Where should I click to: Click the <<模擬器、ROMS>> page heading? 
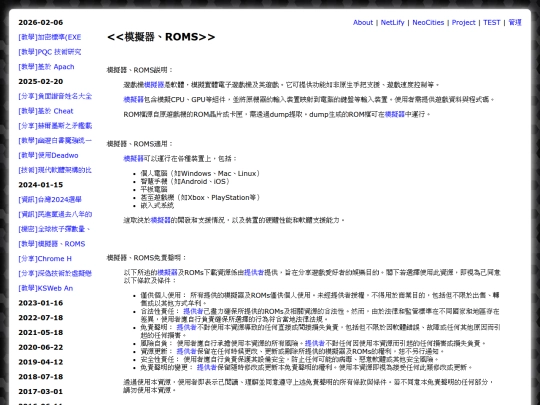[x=161, y=37]
